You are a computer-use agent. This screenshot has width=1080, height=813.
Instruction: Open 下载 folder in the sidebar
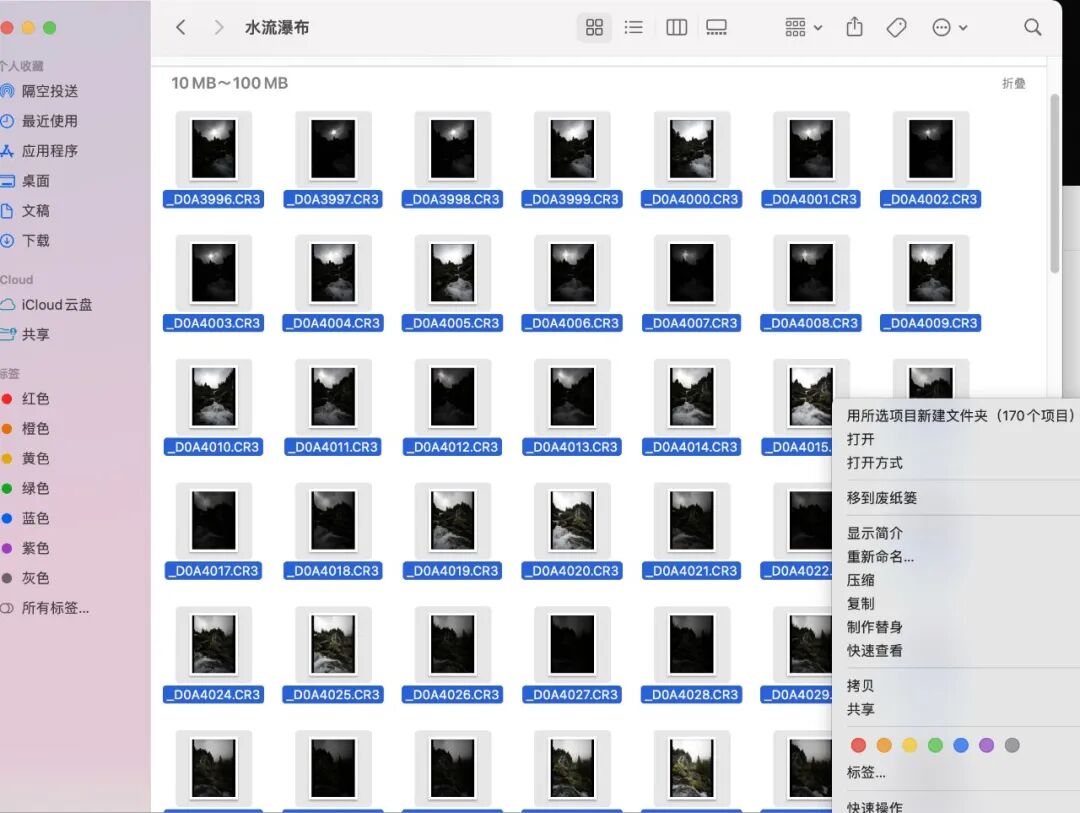click(x=36, y=241)
